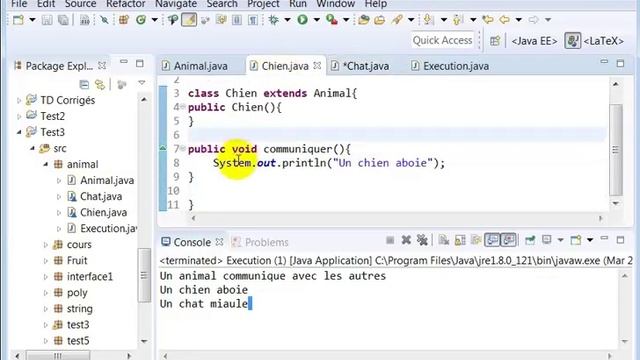
Task: Open the Refactor menu
Action: pos(125,4)
